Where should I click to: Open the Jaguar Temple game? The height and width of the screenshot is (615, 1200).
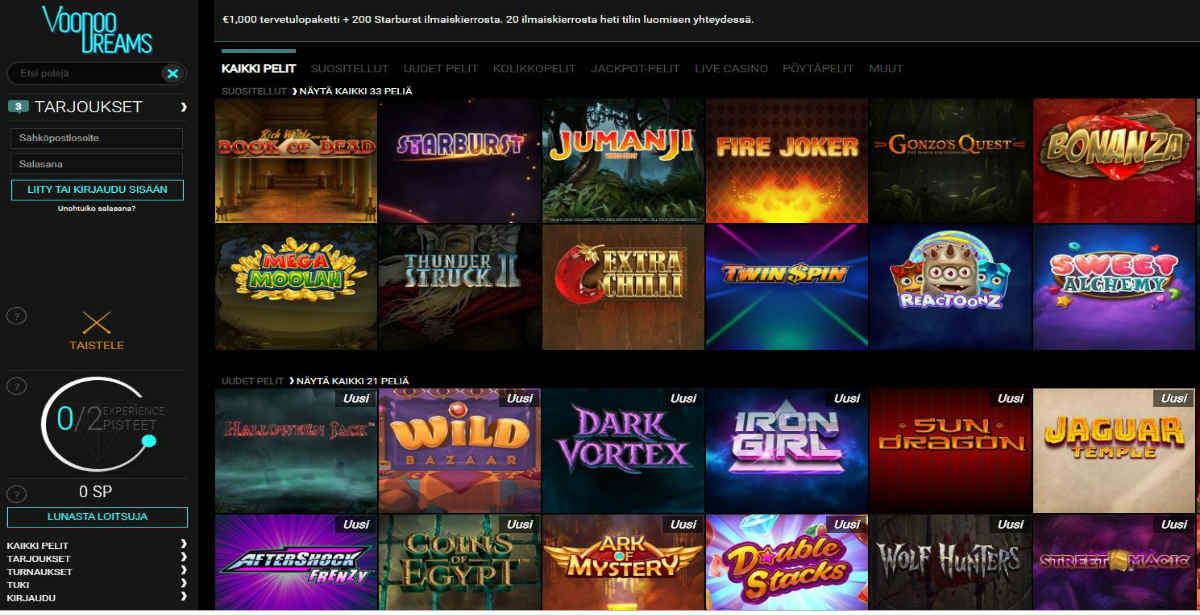pos(1114,451)
